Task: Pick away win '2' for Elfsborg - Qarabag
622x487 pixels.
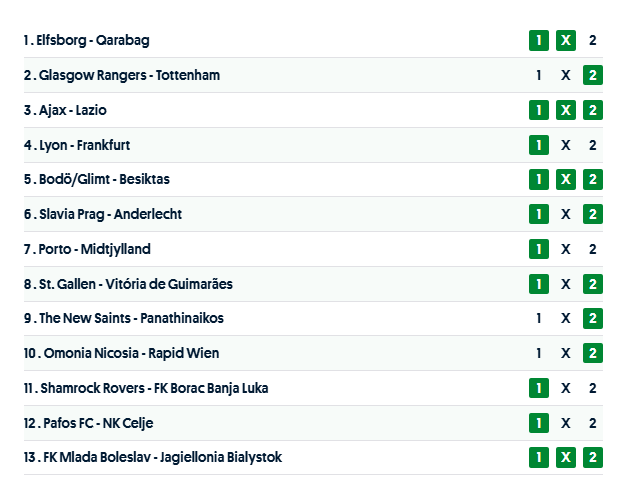Action: pos(592,41)
